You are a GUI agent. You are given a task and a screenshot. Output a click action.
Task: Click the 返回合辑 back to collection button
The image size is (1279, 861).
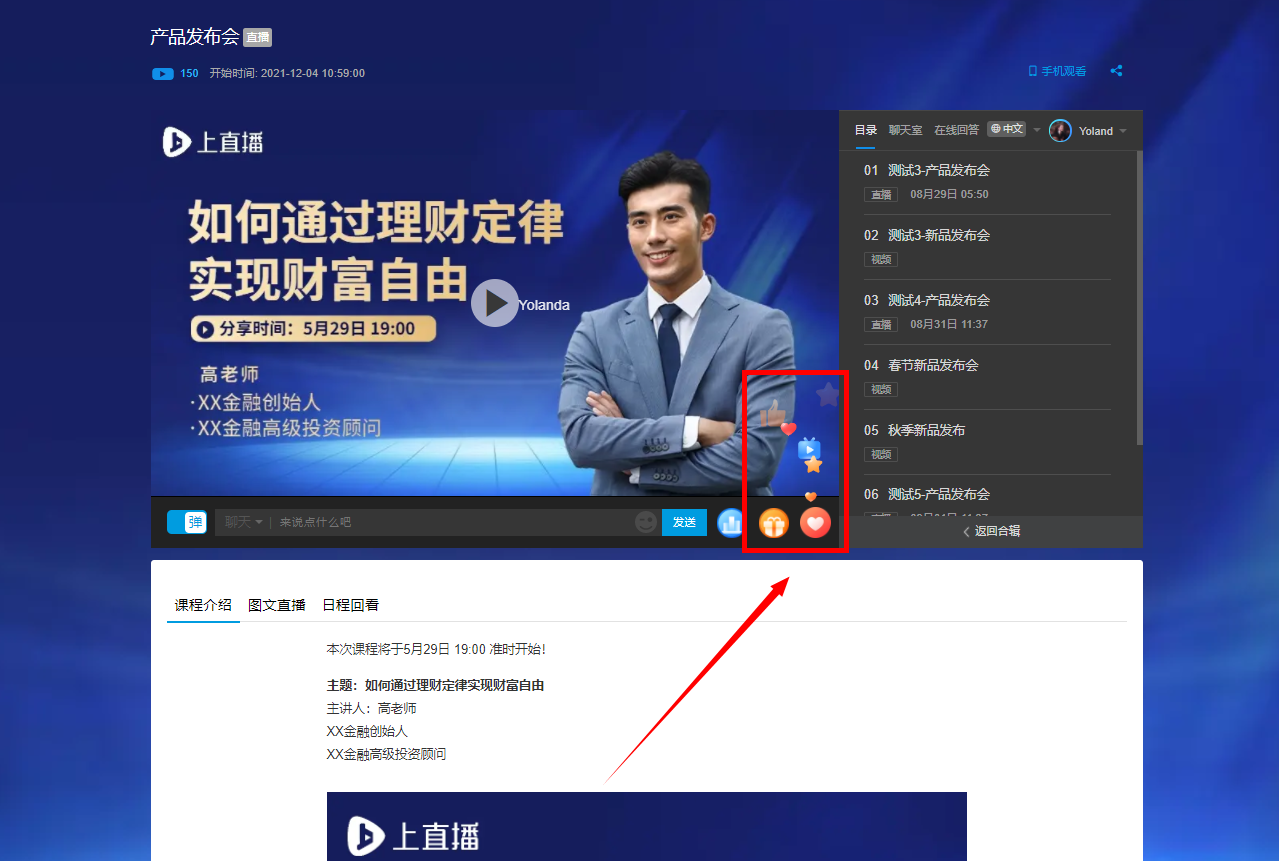tap(991, 531)
